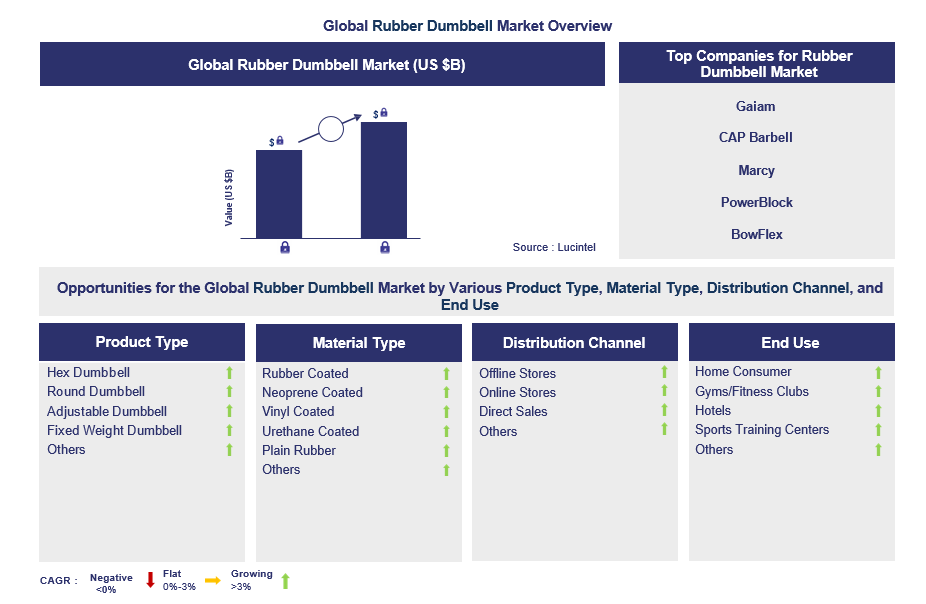Click the PowerBlock company entry
Image resolution: width=926 pixels, height=604 pixels.
tap(756, 202)
